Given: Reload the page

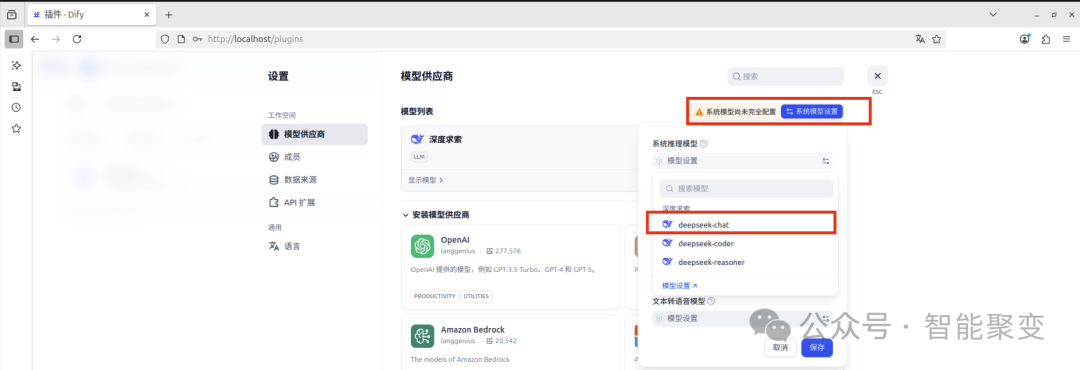Looking at the screenshot, I should pos(77,39).
